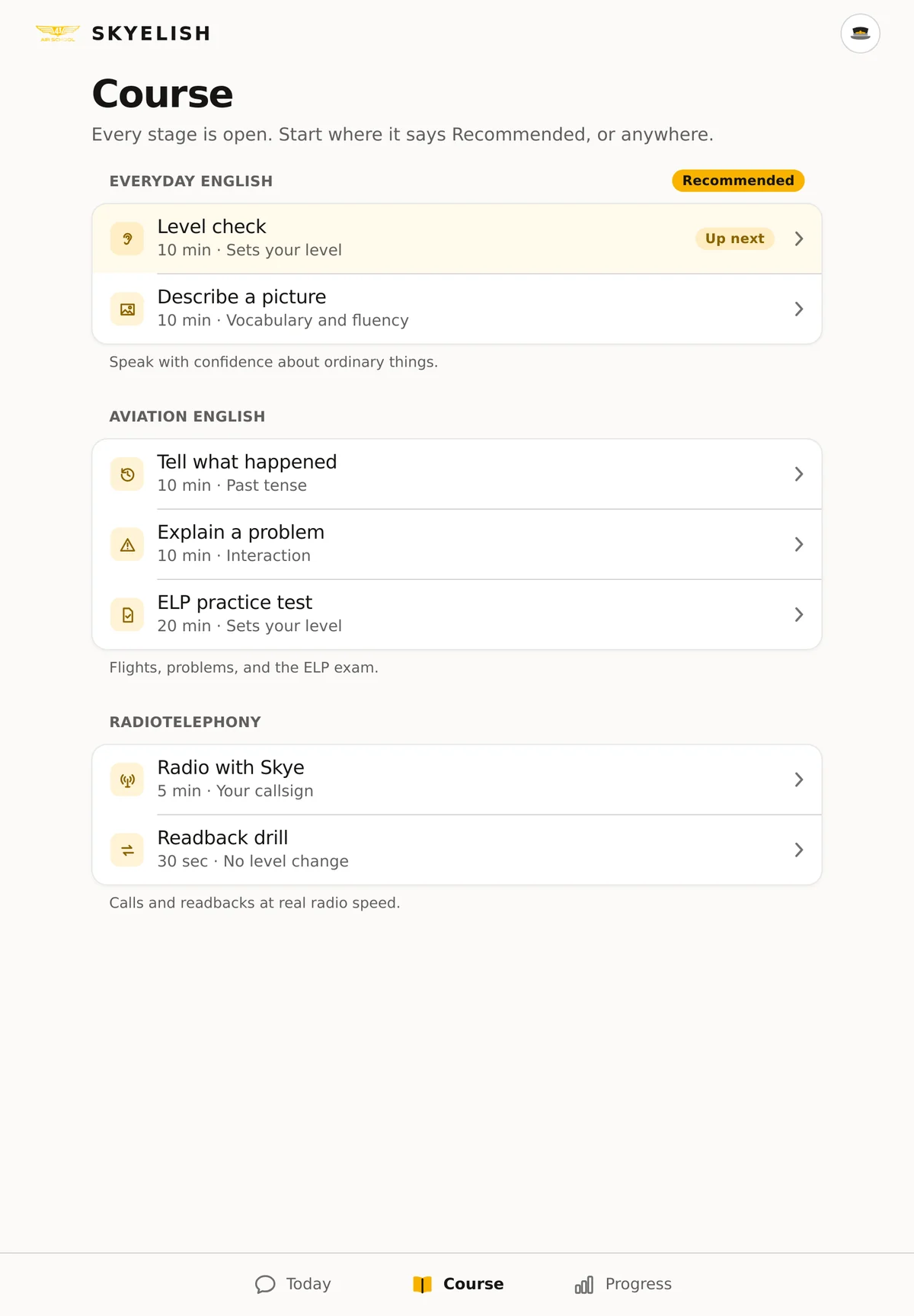
Task: Click the 'Every stage is open' subtitle
Action: click(402, 135)
